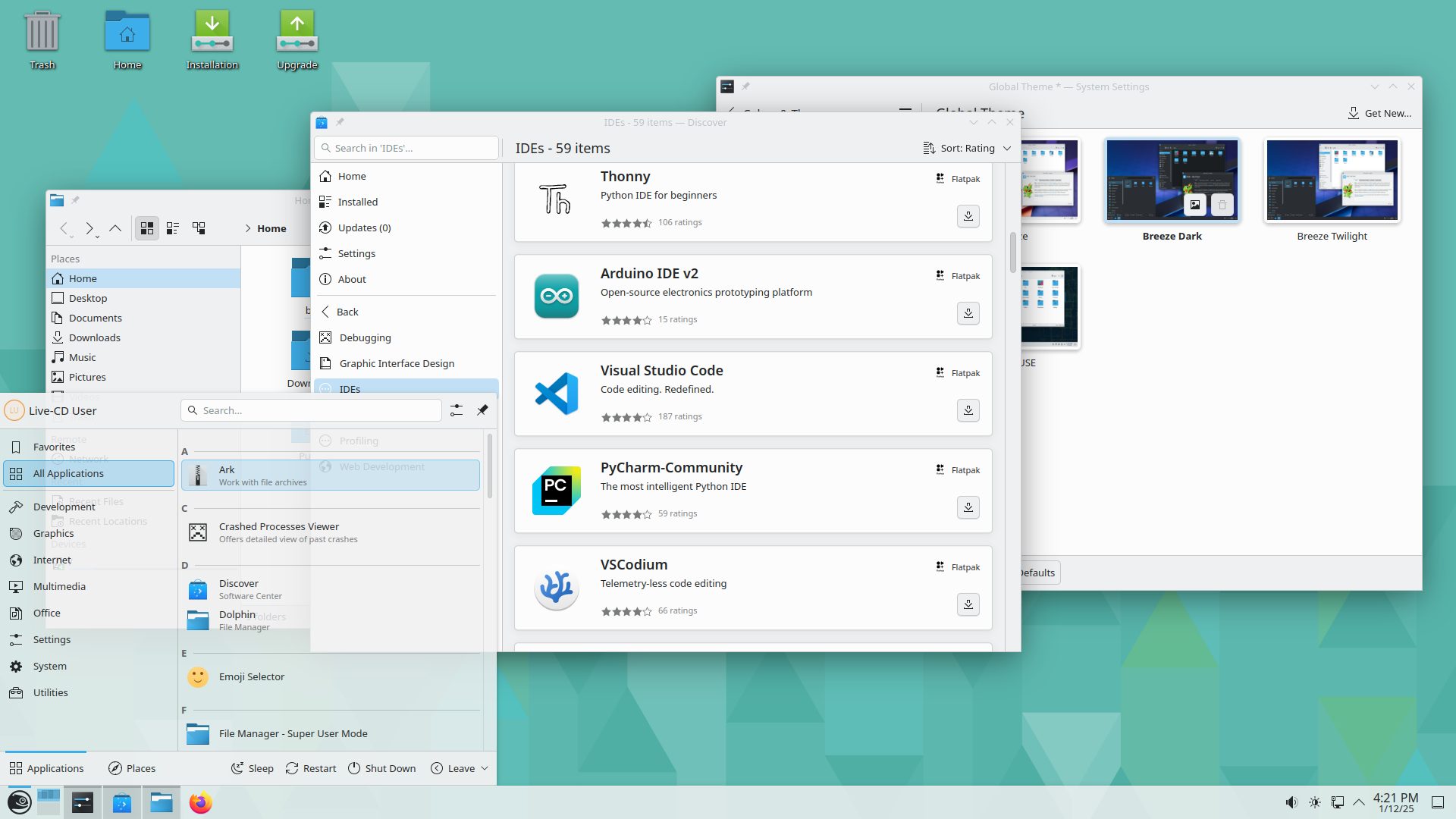
Task: Install Visual Studio Code via download icon
Action: [x=968, y=410]
